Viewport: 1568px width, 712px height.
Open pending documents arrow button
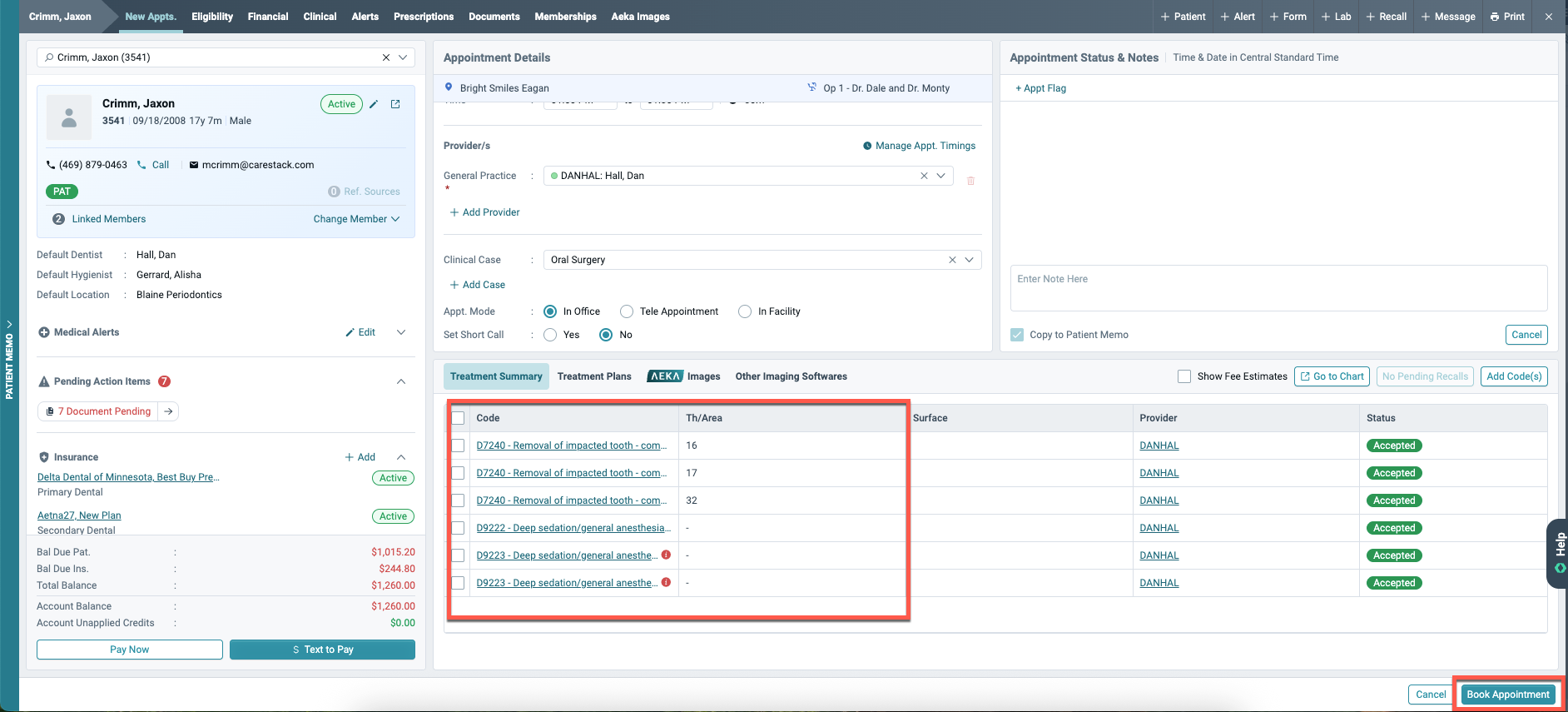click(168, 411)
